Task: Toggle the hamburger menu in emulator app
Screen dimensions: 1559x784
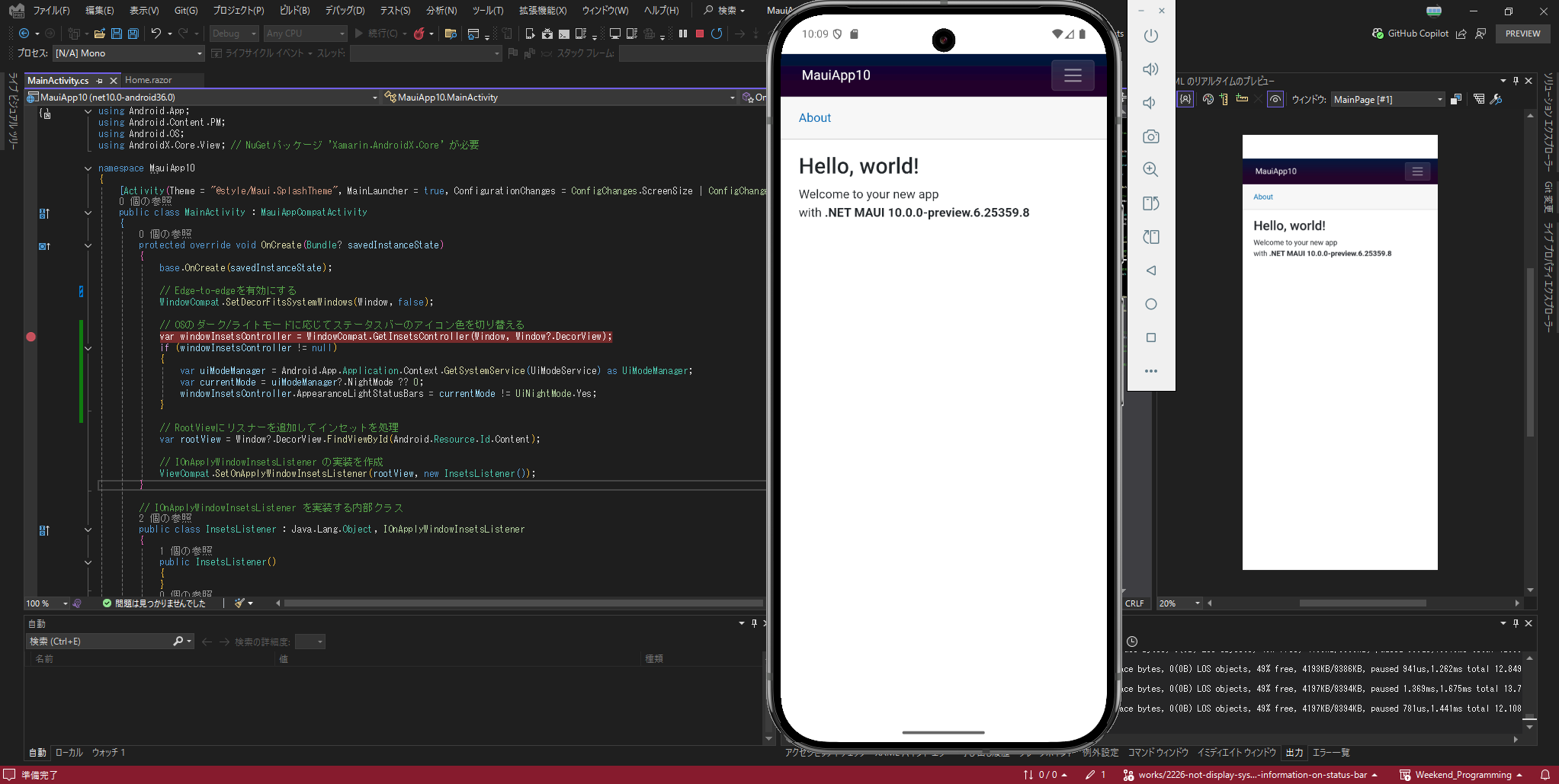Action: [x=1073, y=75]
